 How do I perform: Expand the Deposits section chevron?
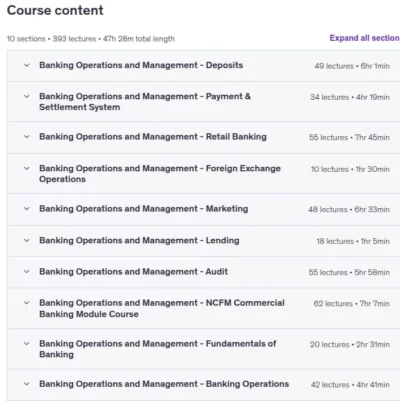click(x=27, y=65)
